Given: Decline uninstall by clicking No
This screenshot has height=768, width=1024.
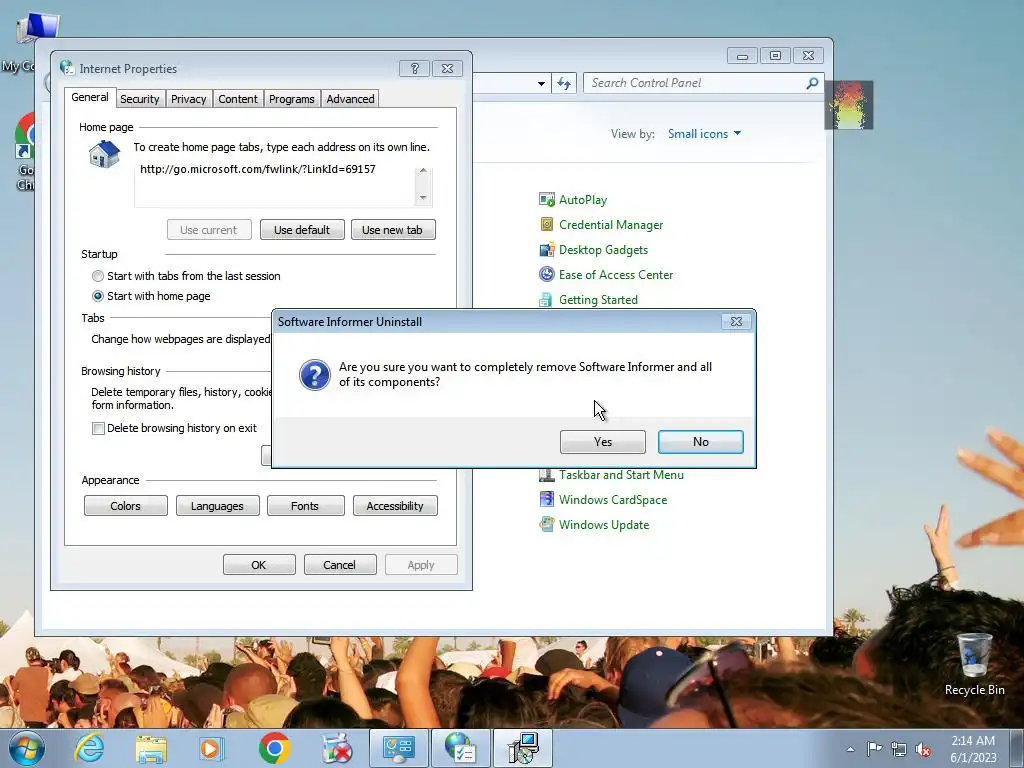Looking at the screenshot, I should (x=700, y=442).
